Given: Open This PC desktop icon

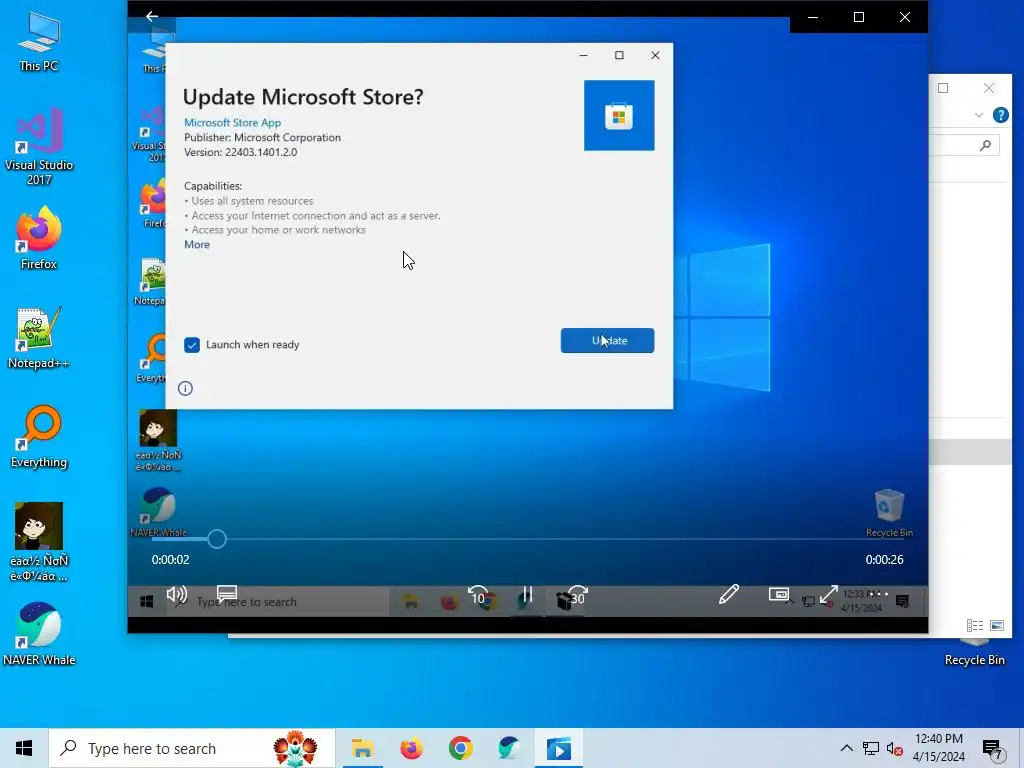Looking at the screenshot, I should (39, 41).
